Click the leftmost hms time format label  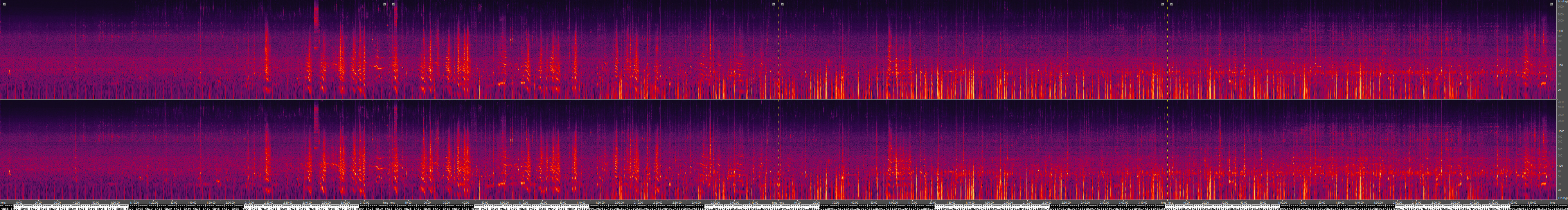pos(3,203)
